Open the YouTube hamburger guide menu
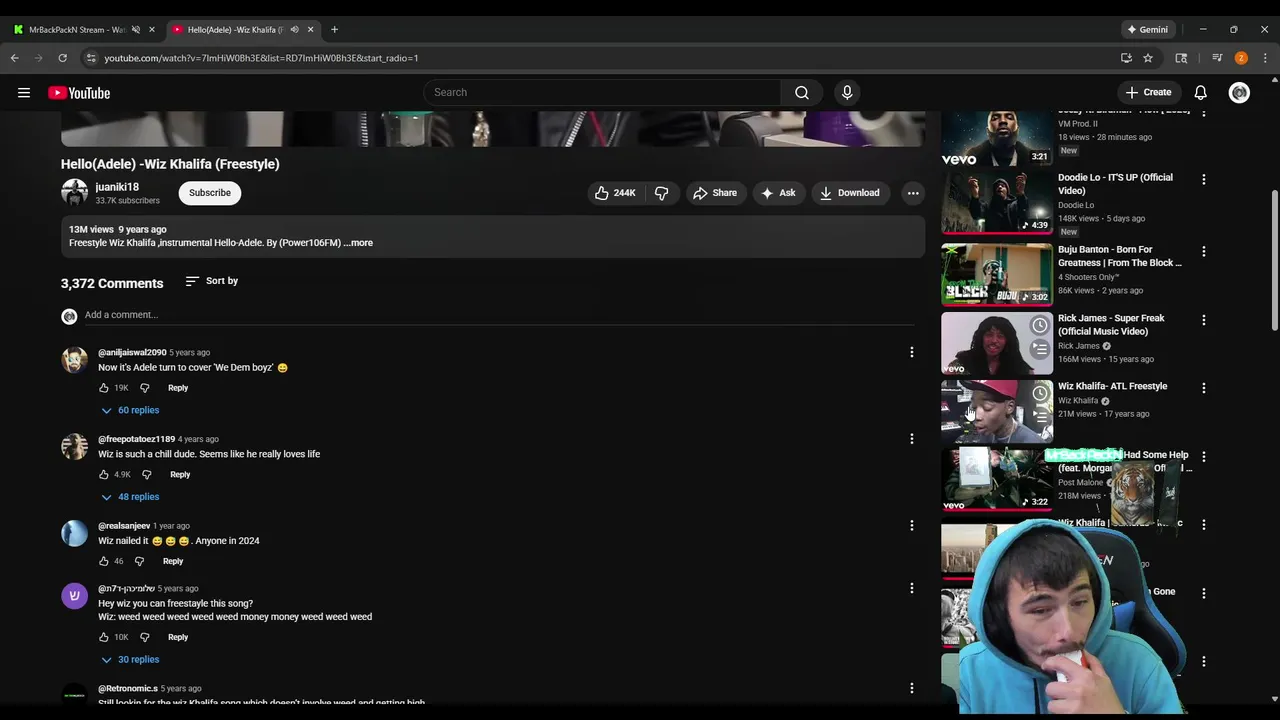 tap(24, 93)
